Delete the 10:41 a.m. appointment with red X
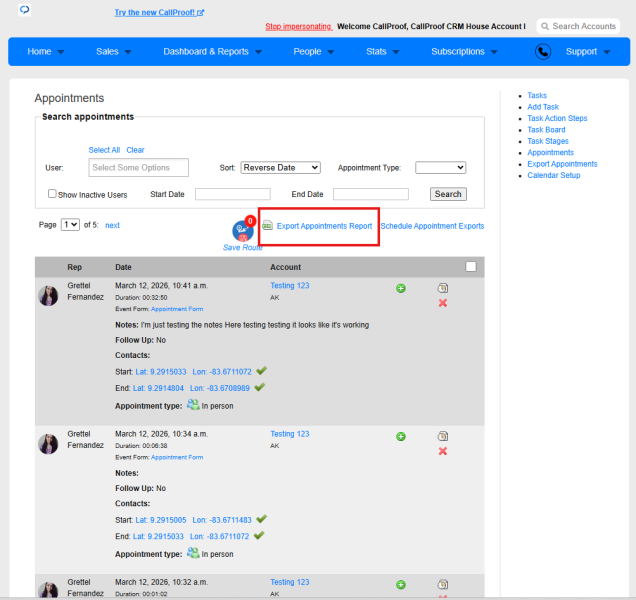This screenshot has width=636, height=600. tap(443, 303)
